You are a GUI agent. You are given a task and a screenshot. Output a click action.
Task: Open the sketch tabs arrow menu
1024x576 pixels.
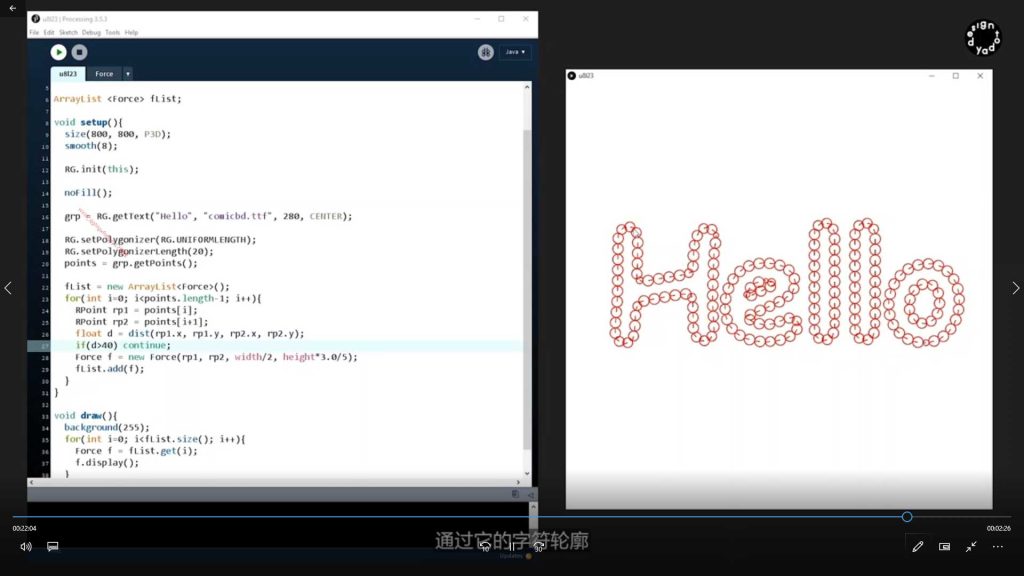tap(128, 74)
